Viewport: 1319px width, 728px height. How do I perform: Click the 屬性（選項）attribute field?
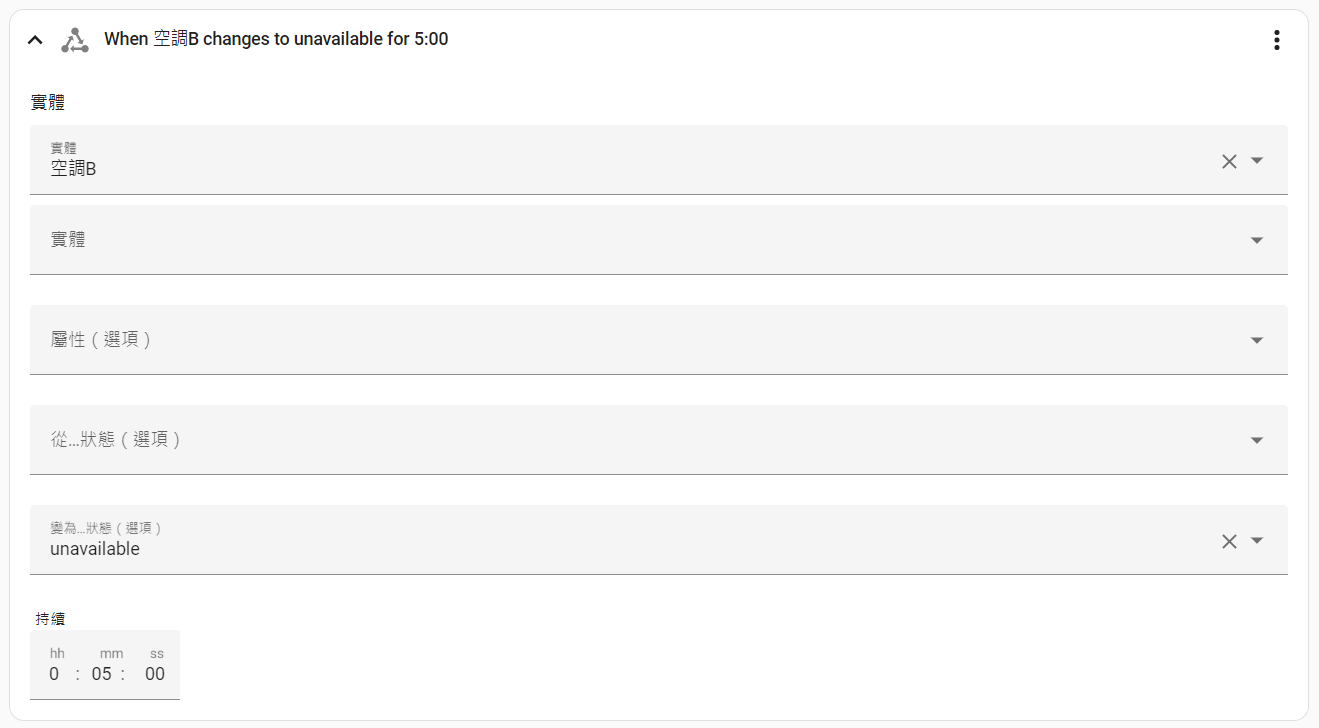point(600,340)
